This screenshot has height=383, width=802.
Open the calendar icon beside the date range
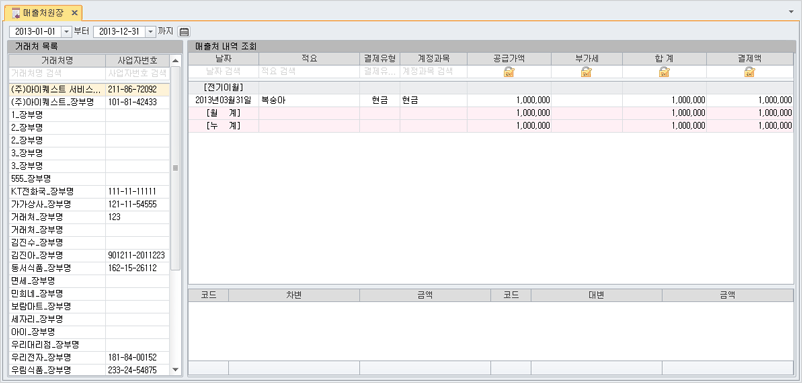(x=184, y=32)
